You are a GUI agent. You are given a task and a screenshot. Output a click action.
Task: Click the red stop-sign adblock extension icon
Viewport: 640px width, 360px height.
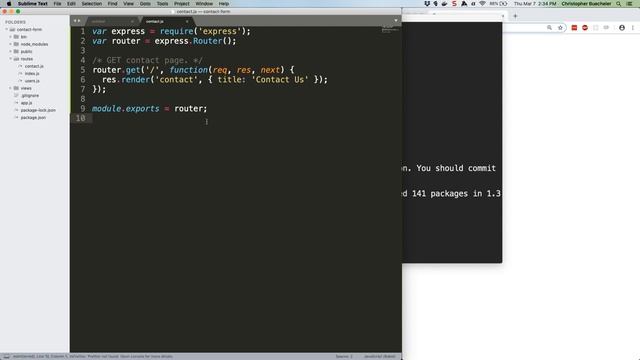pyautogui.click(x=585, y=28)
